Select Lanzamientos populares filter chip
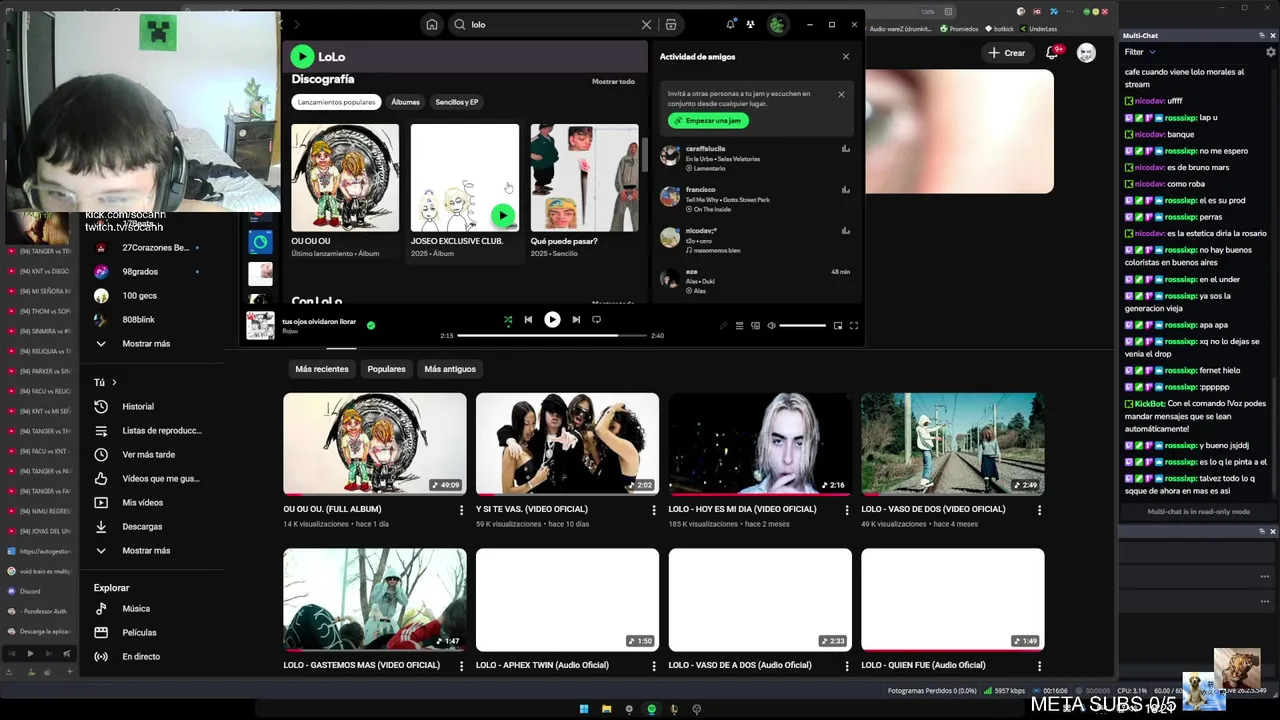This screenshot has height=720, width=1280. pos(336,102)
